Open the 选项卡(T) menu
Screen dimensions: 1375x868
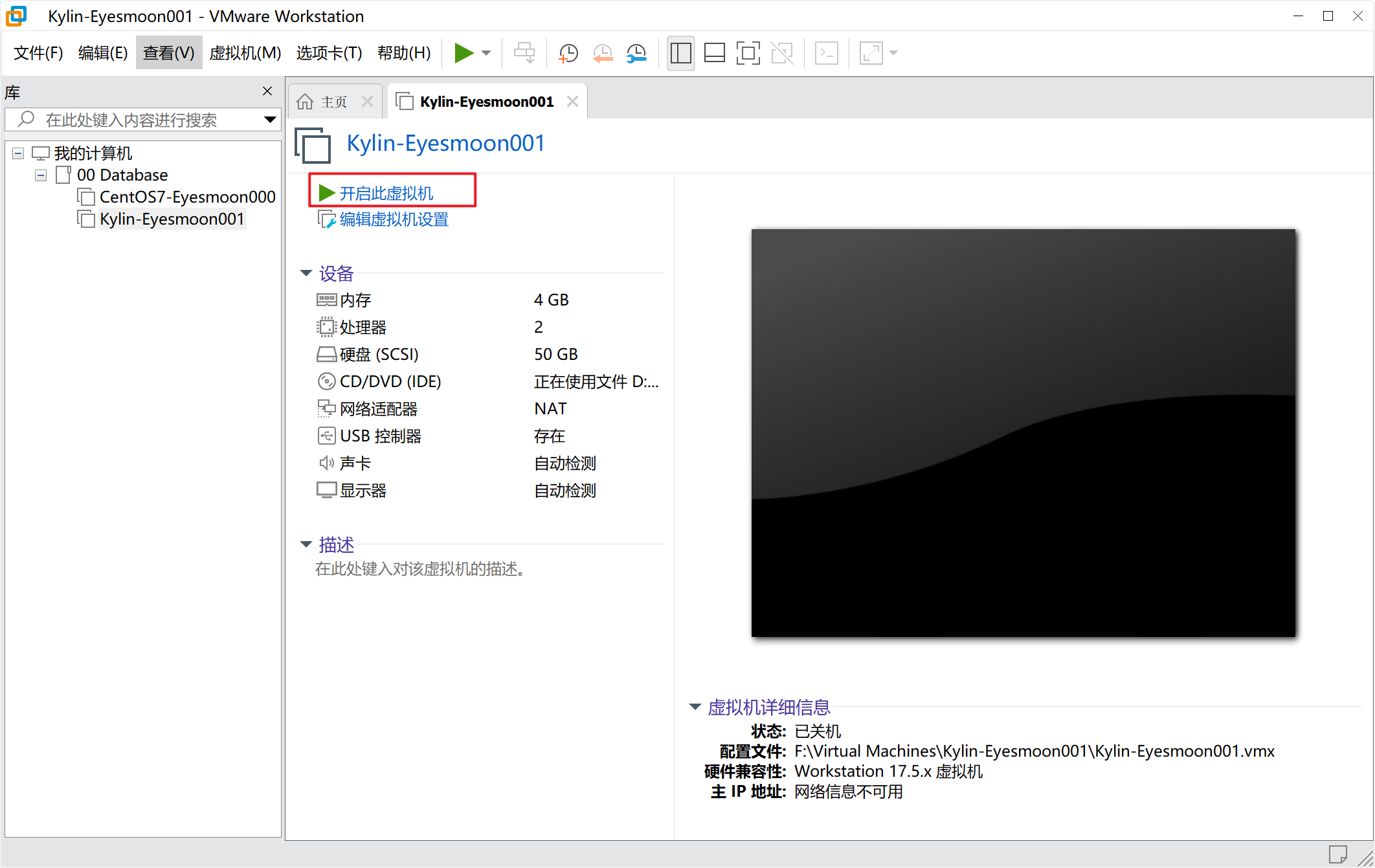(329, 53)
